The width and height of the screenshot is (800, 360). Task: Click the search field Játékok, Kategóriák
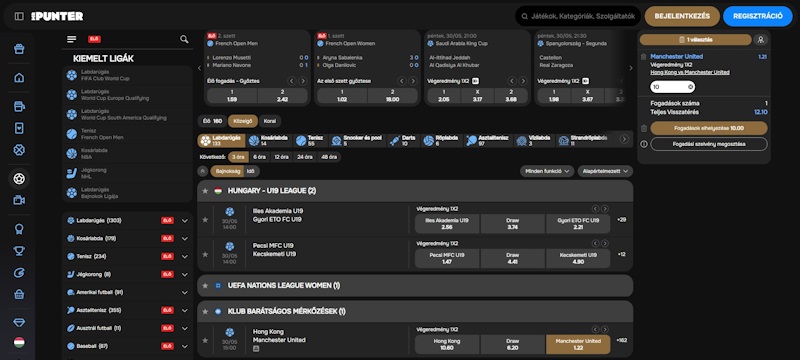point(578,16)
